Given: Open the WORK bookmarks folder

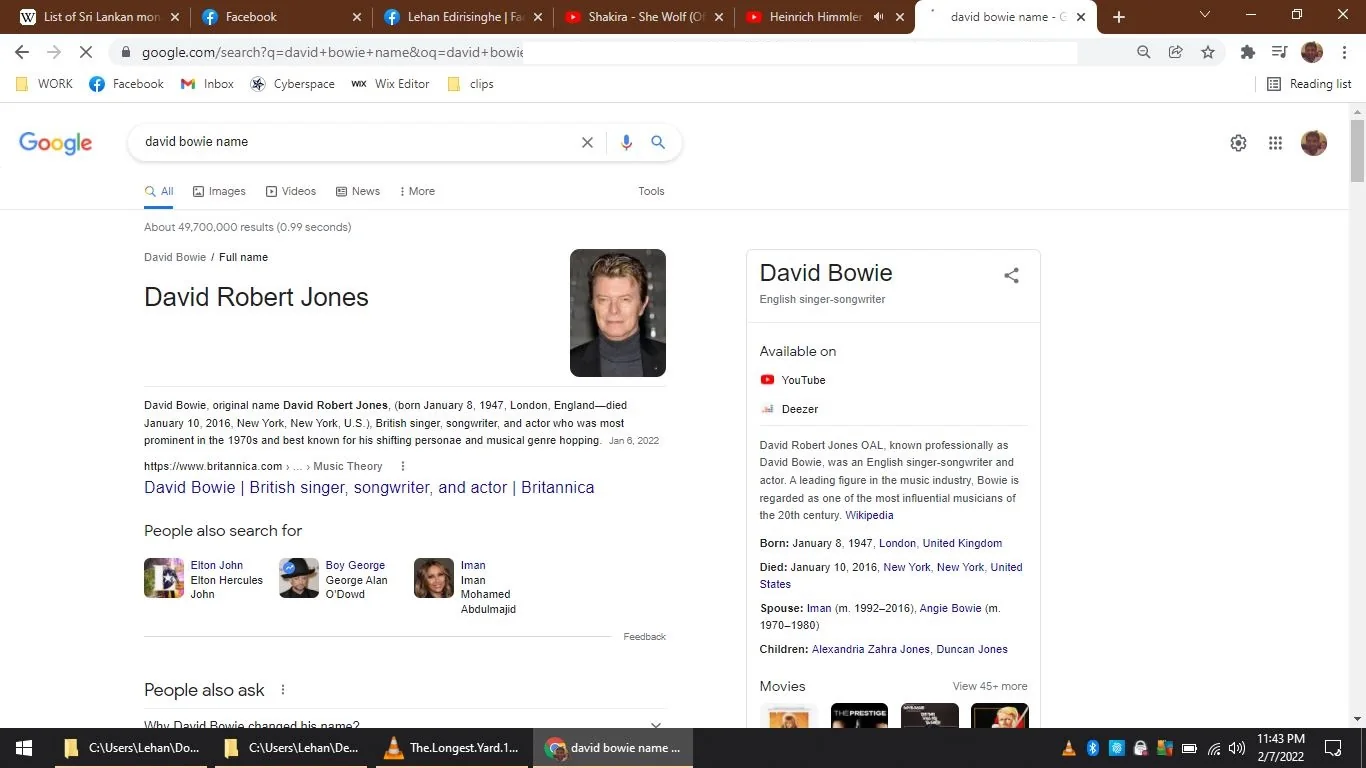Looking at the screenshot, I should (x=45, y=84).
